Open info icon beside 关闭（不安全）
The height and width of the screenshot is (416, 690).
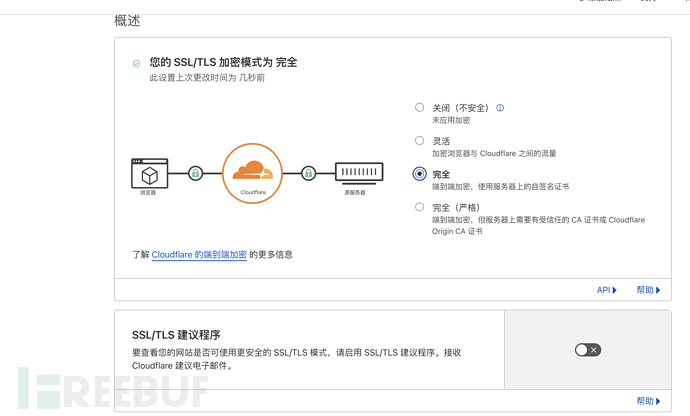[500, 108]
